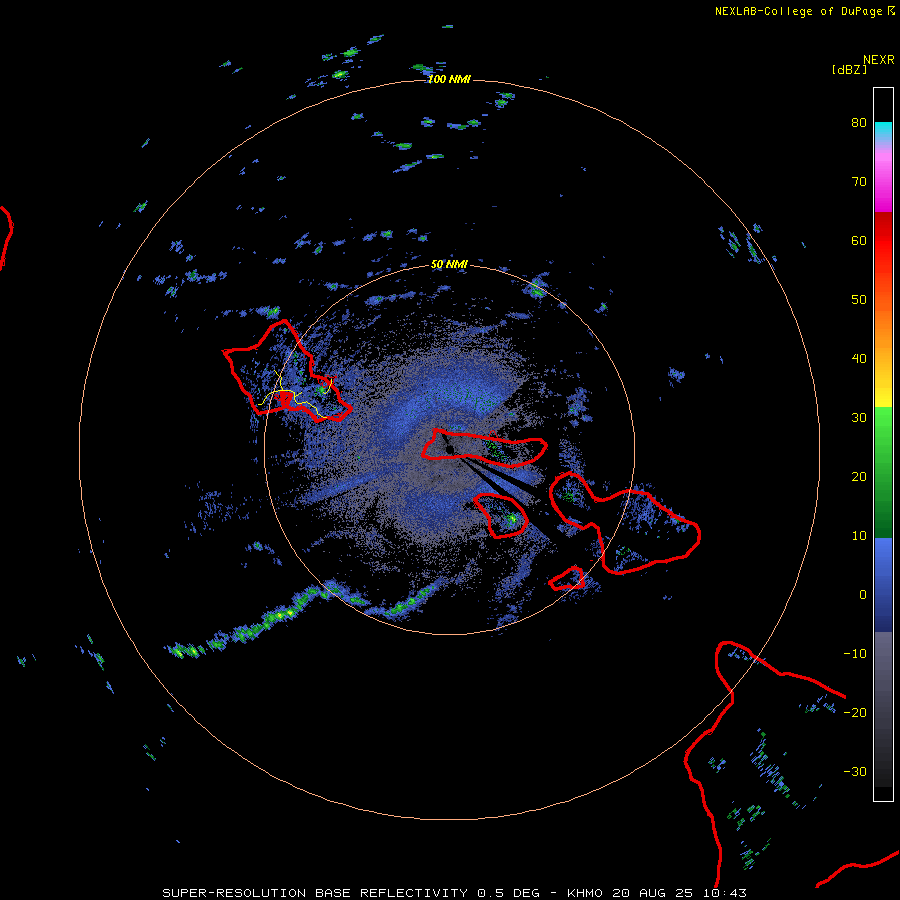Click the green segment of the reflectivity color bar
The height and width of the screenshot is (900, 900).
click(883, 472)
